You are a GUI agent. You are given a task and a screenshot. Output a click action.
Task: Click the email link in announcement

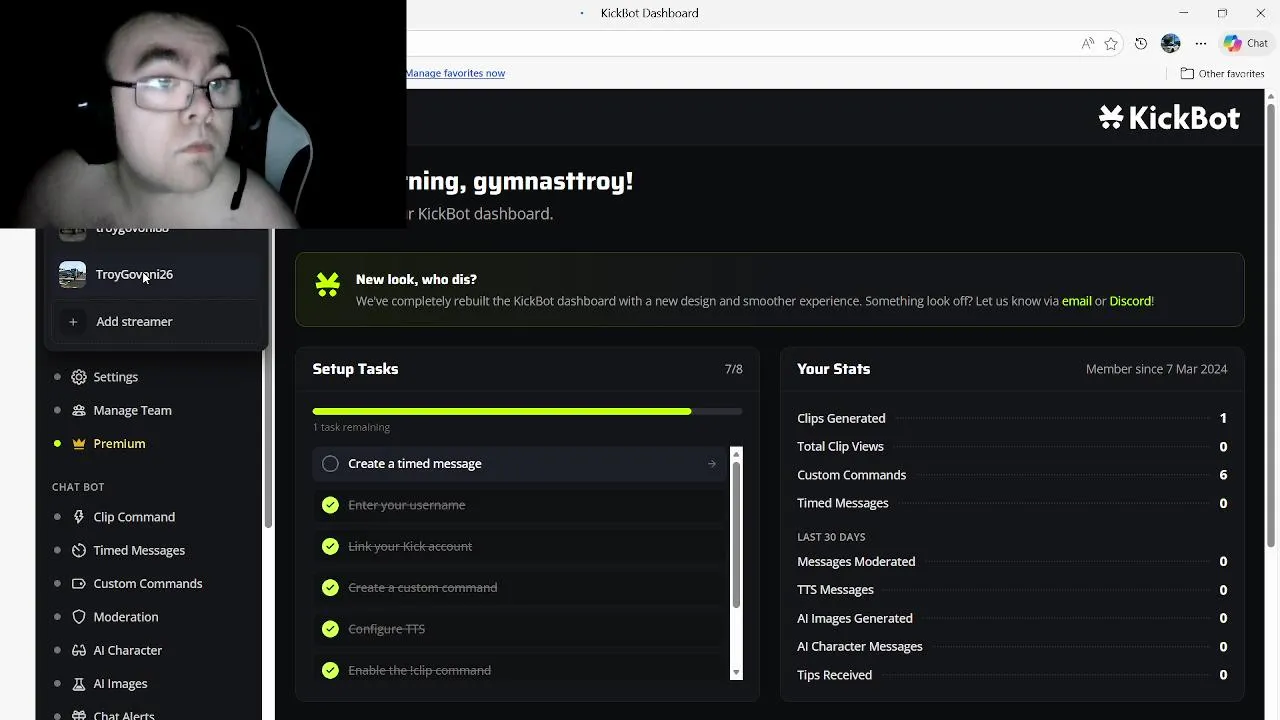click(1076, 301)
